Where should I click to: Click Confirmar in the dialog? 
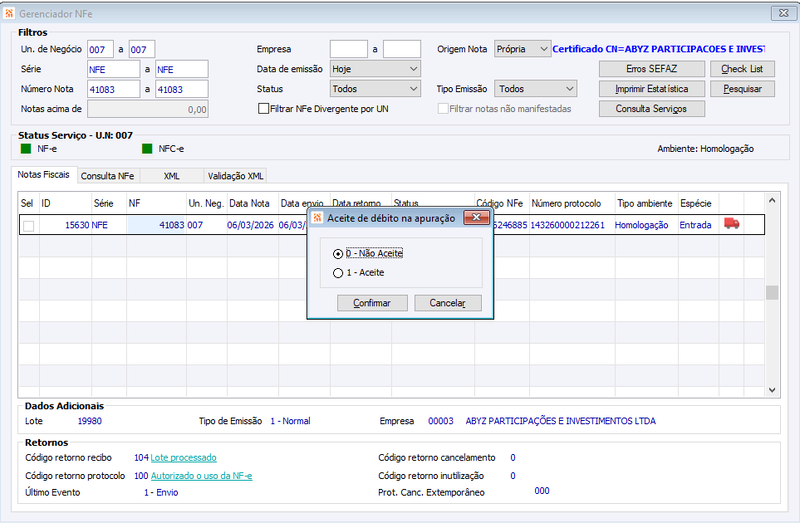(372, 303)
